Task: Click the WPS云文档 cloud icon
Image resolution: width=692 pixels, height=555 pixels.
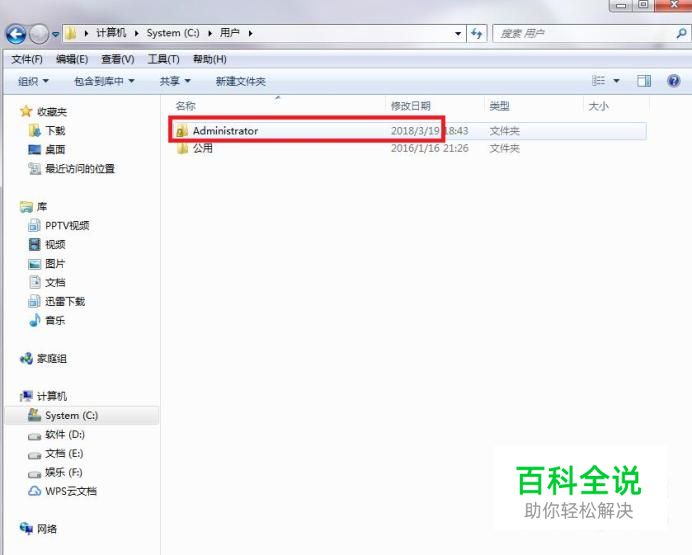Action: click(x=34, y=491)
